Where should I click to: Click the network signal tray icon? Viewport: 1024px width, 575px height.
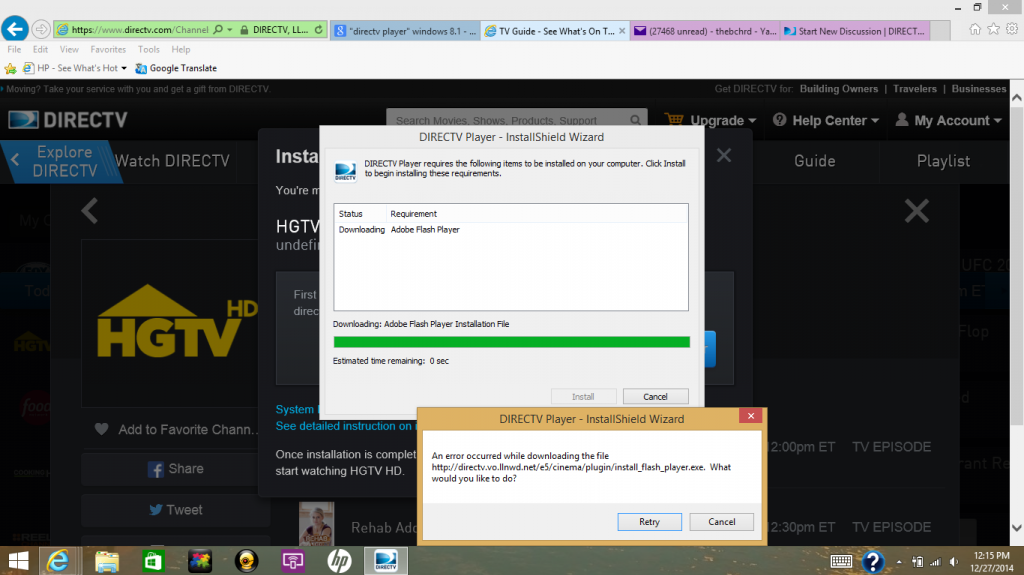click(x=935, y=562)
